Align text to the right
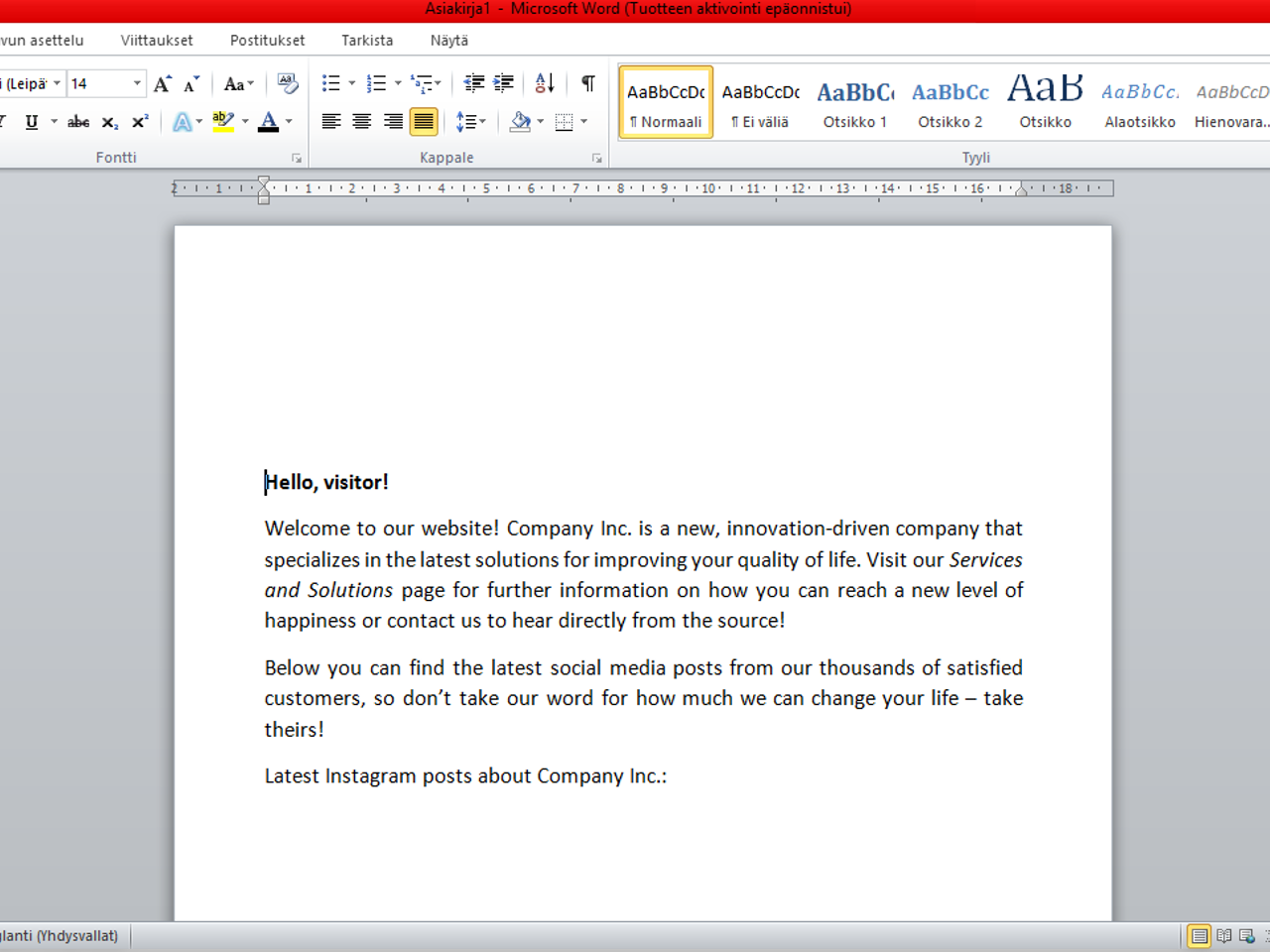 click(x=393, y=122)
